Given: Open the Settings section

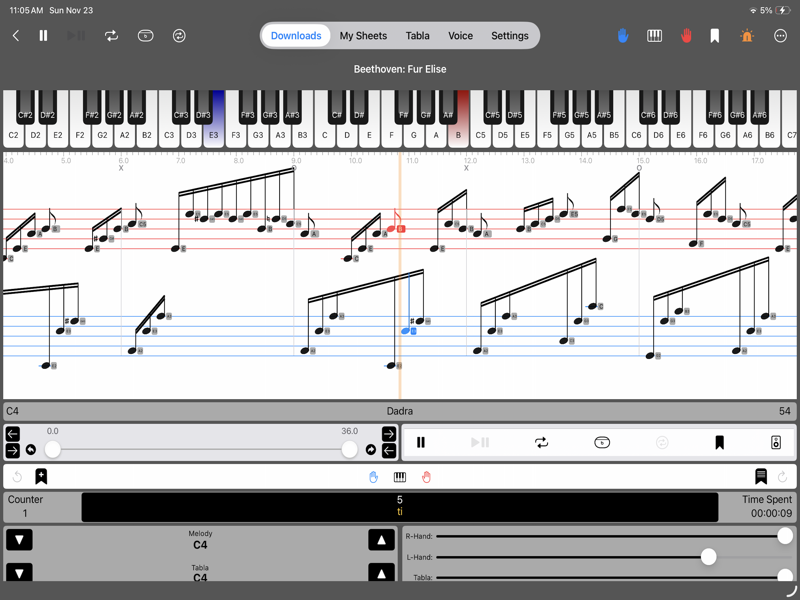Looking at the screenshot, I should tap(510, 35).
